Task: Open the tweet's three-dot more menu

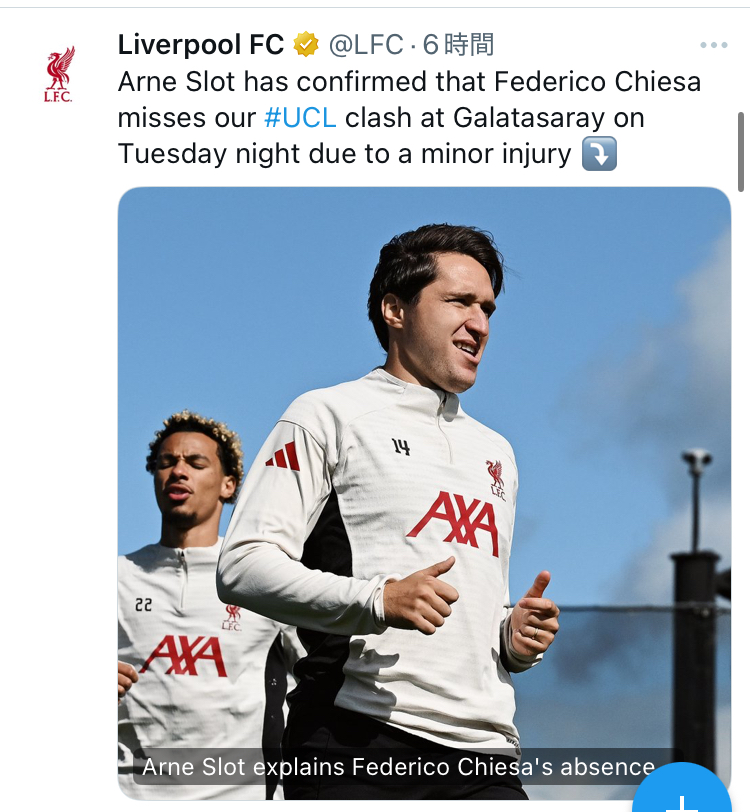Action: (713, 45)
